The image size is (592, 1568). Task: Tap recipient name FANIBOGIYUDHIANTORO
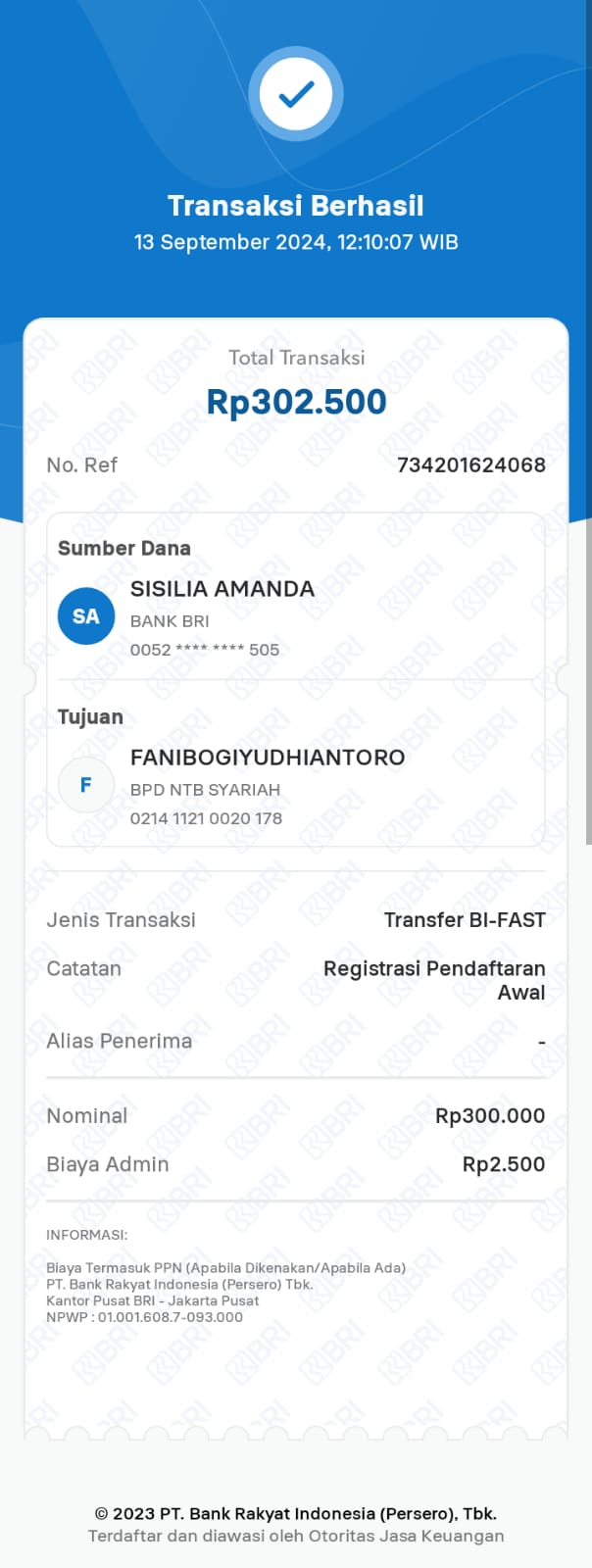[268, 758]
